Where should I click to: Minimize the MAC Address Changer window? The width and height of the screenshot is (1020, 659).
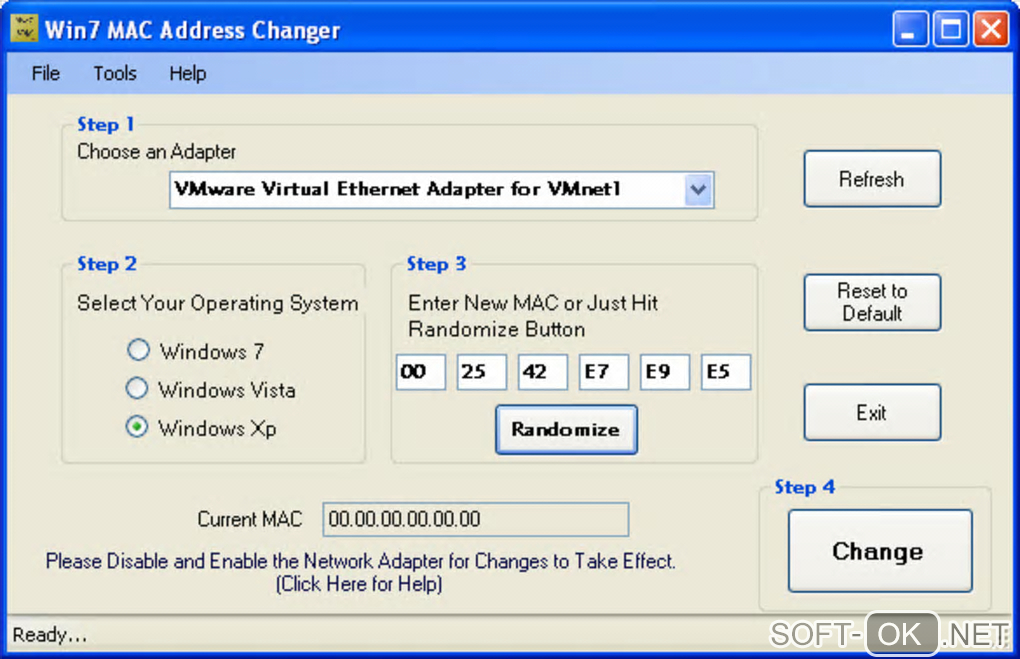click(x=910, y=29)
